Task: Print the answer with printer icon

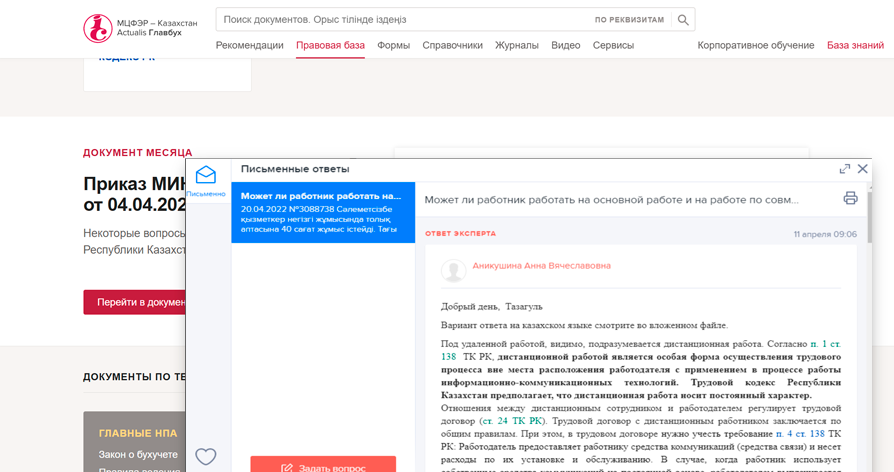Action: tap(850, 198)
